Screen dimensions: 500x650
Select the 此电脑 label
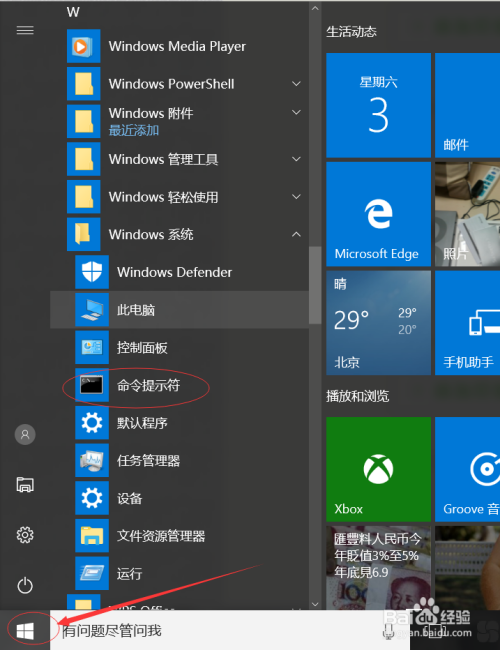click(136, 310)
